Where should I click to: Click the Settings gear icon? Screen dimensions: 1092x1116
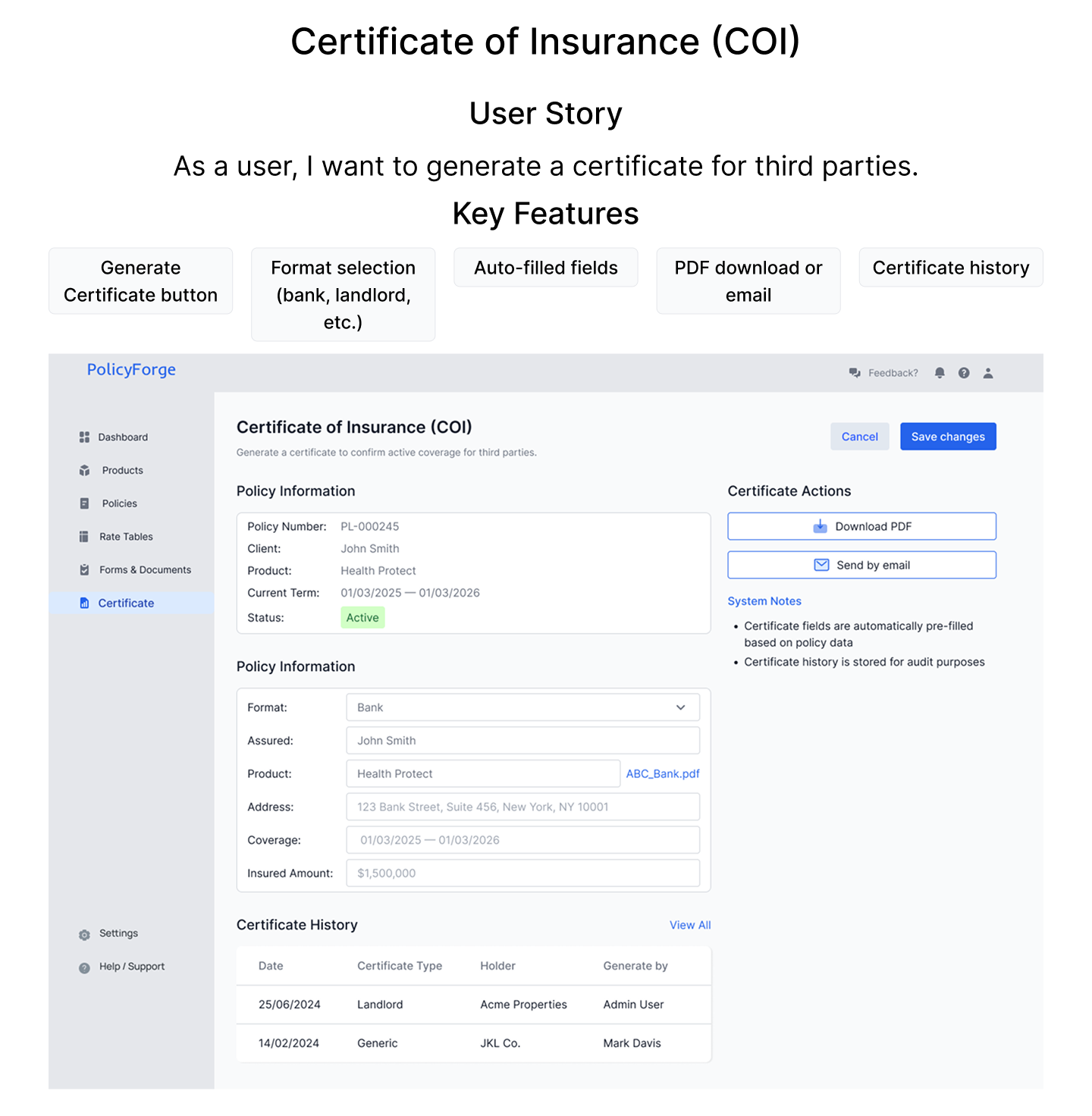point(84,934)
